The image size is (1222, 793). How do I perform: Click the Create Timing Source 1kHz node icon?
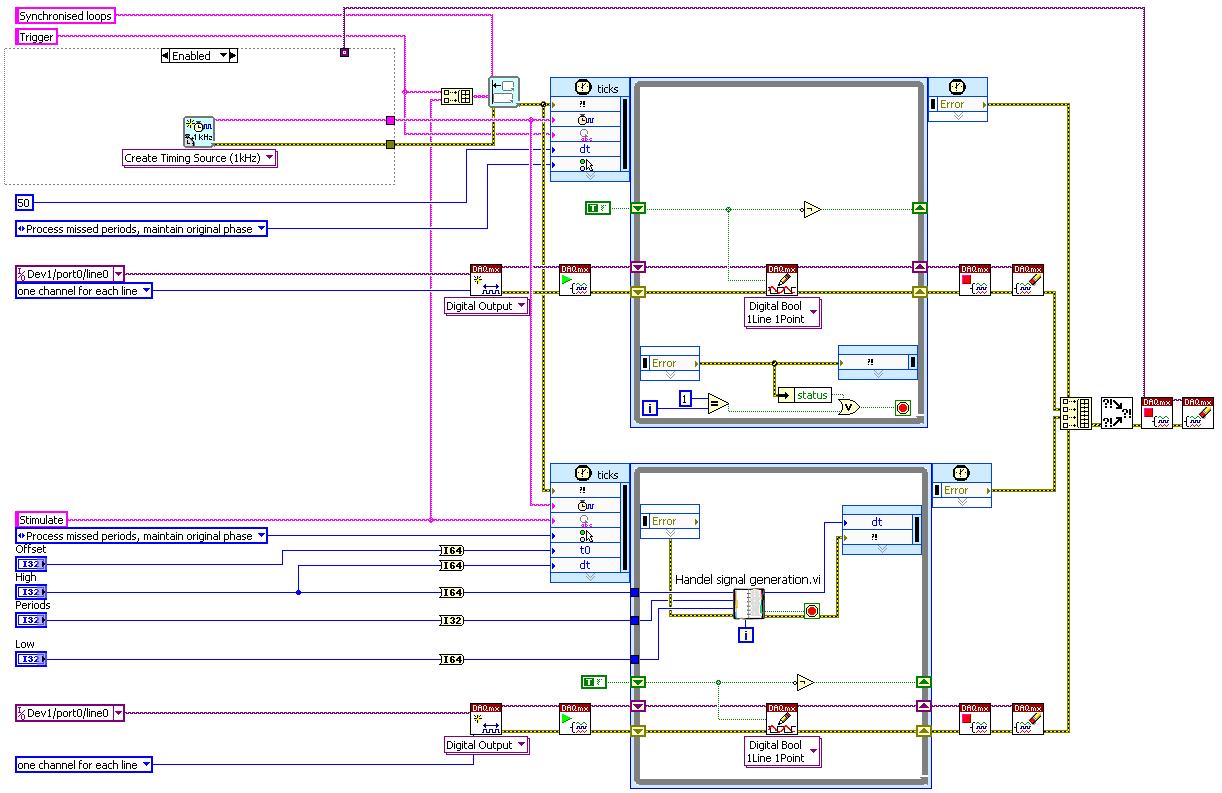click(x=199, y=132)
